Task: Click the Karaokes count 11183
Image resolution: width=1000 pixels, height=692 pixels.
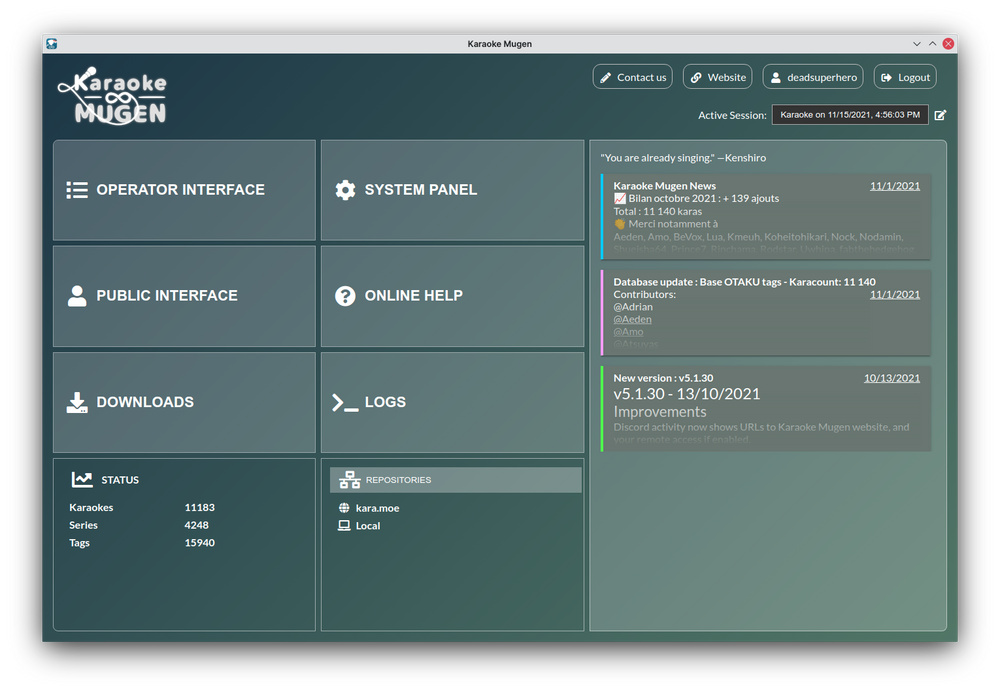Action: (x=200, y=508)
